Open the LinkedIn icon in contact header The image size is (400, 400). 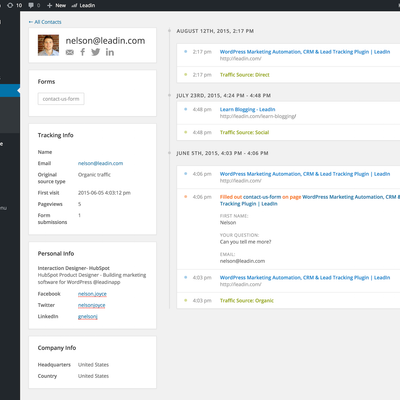pos(110,52)
